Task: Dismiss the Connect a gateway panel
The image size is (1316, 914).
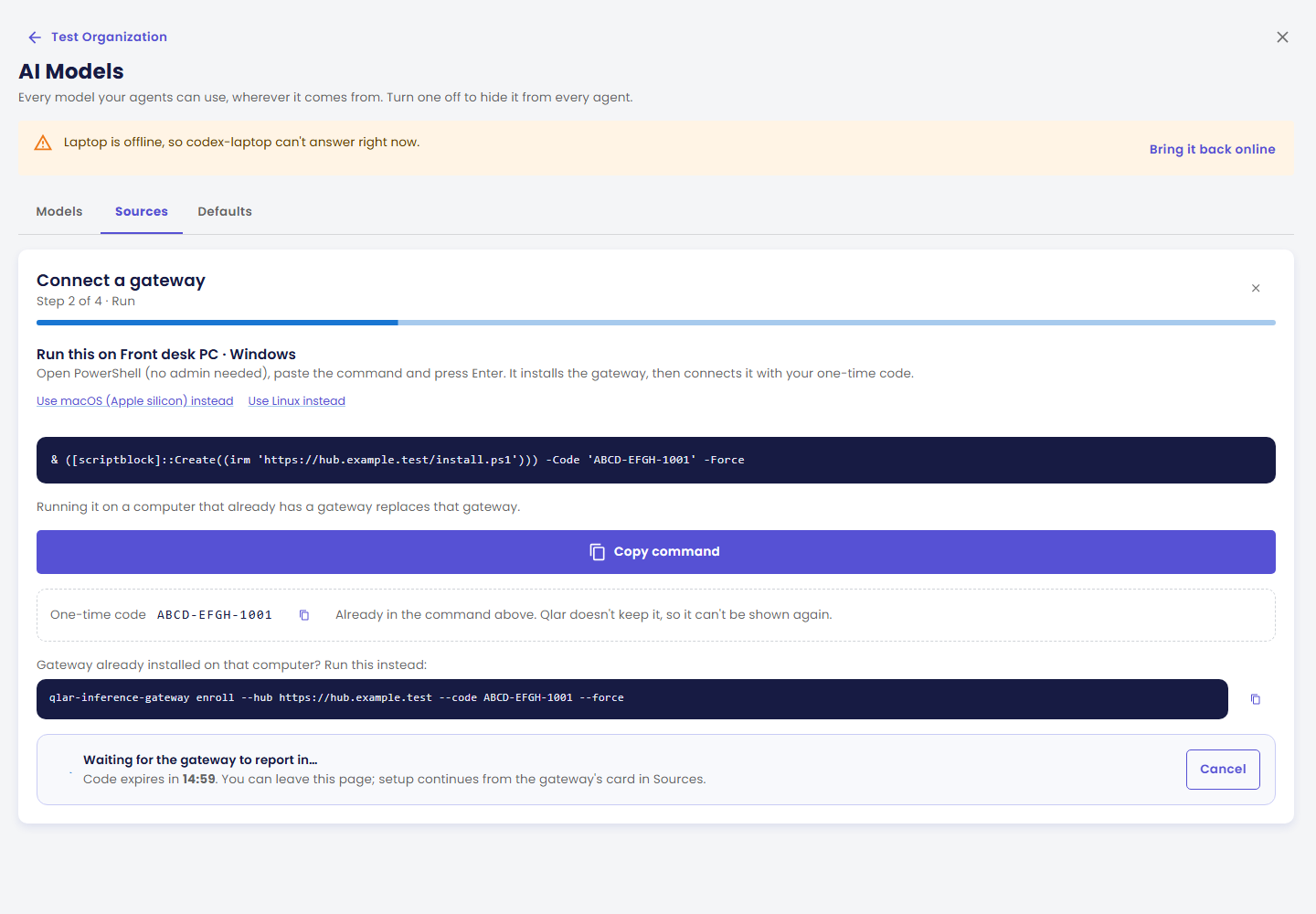Action: click(1256, 288)
